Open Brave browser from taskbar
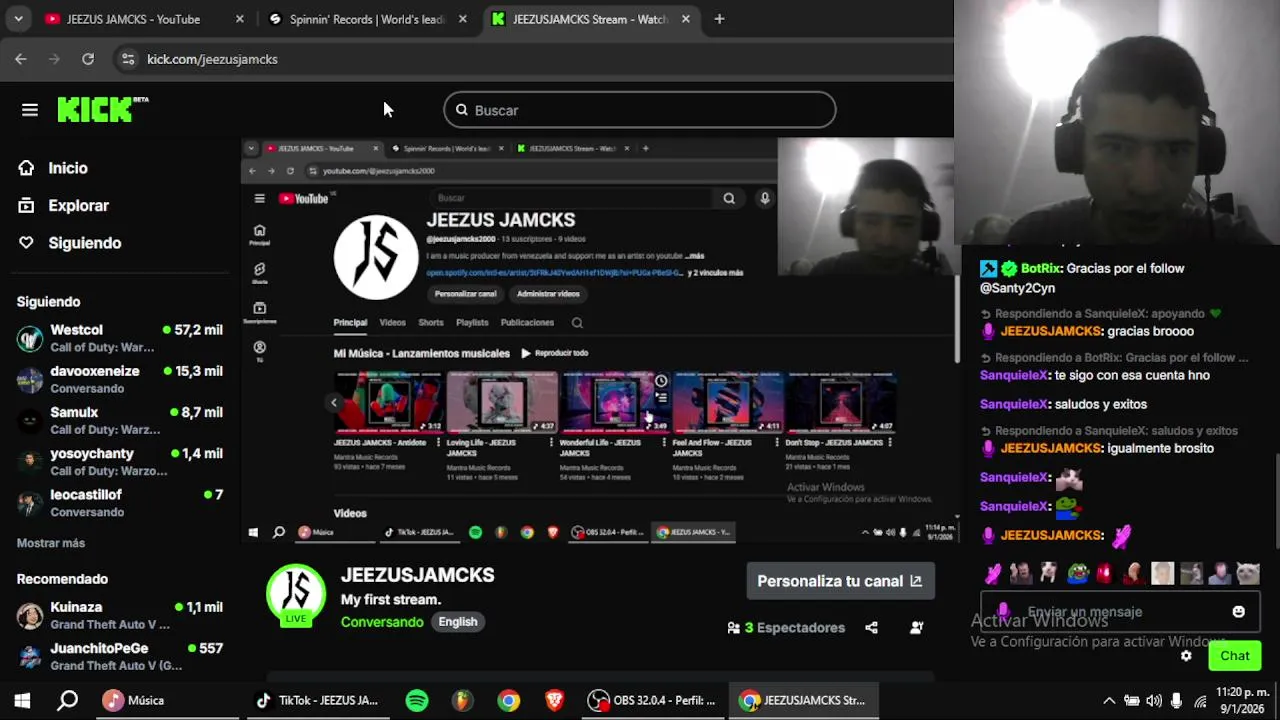 [554, 700]
